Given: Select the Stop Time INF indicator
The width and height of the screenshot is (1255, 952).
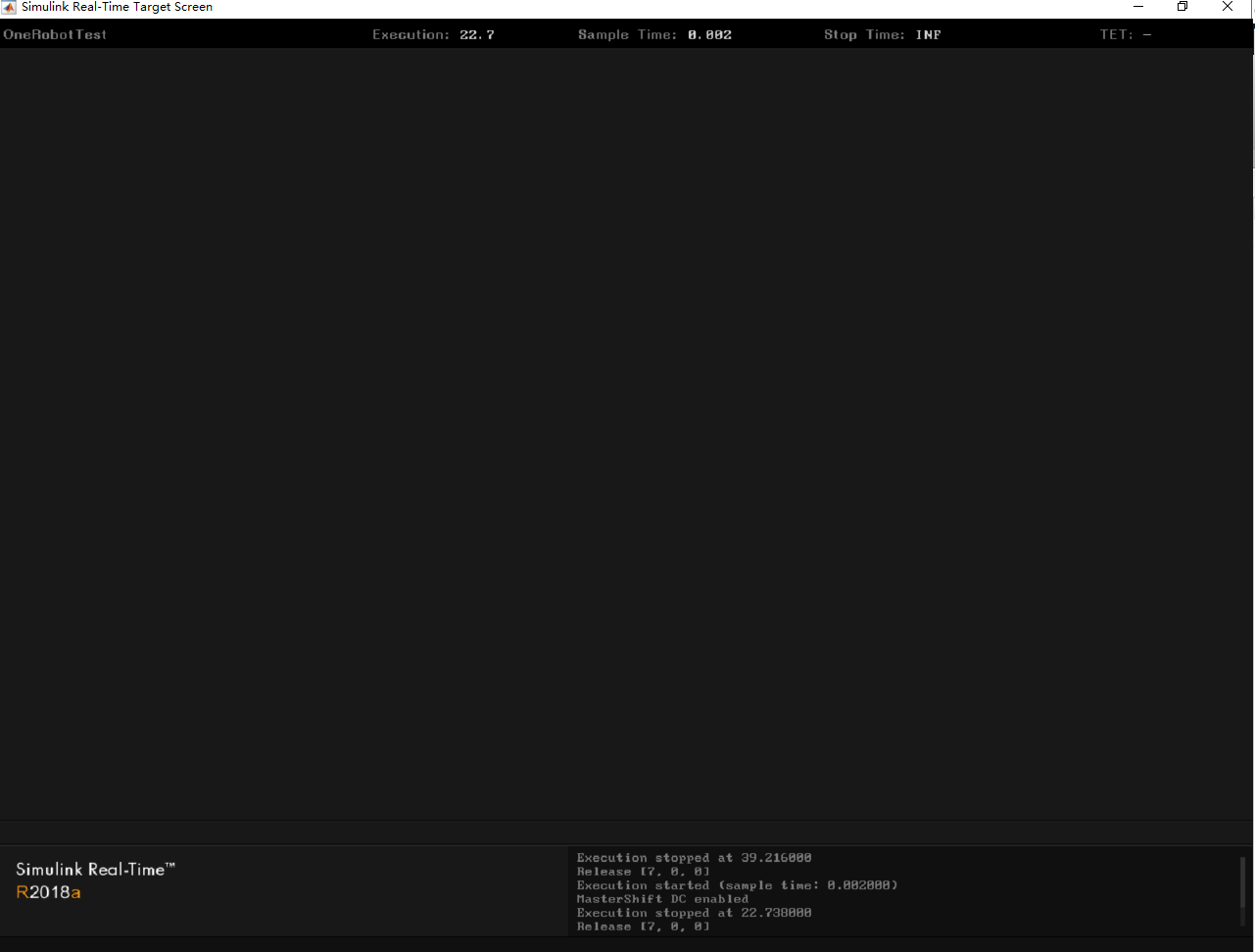Looking at the screenshot, I should point(881,34).
